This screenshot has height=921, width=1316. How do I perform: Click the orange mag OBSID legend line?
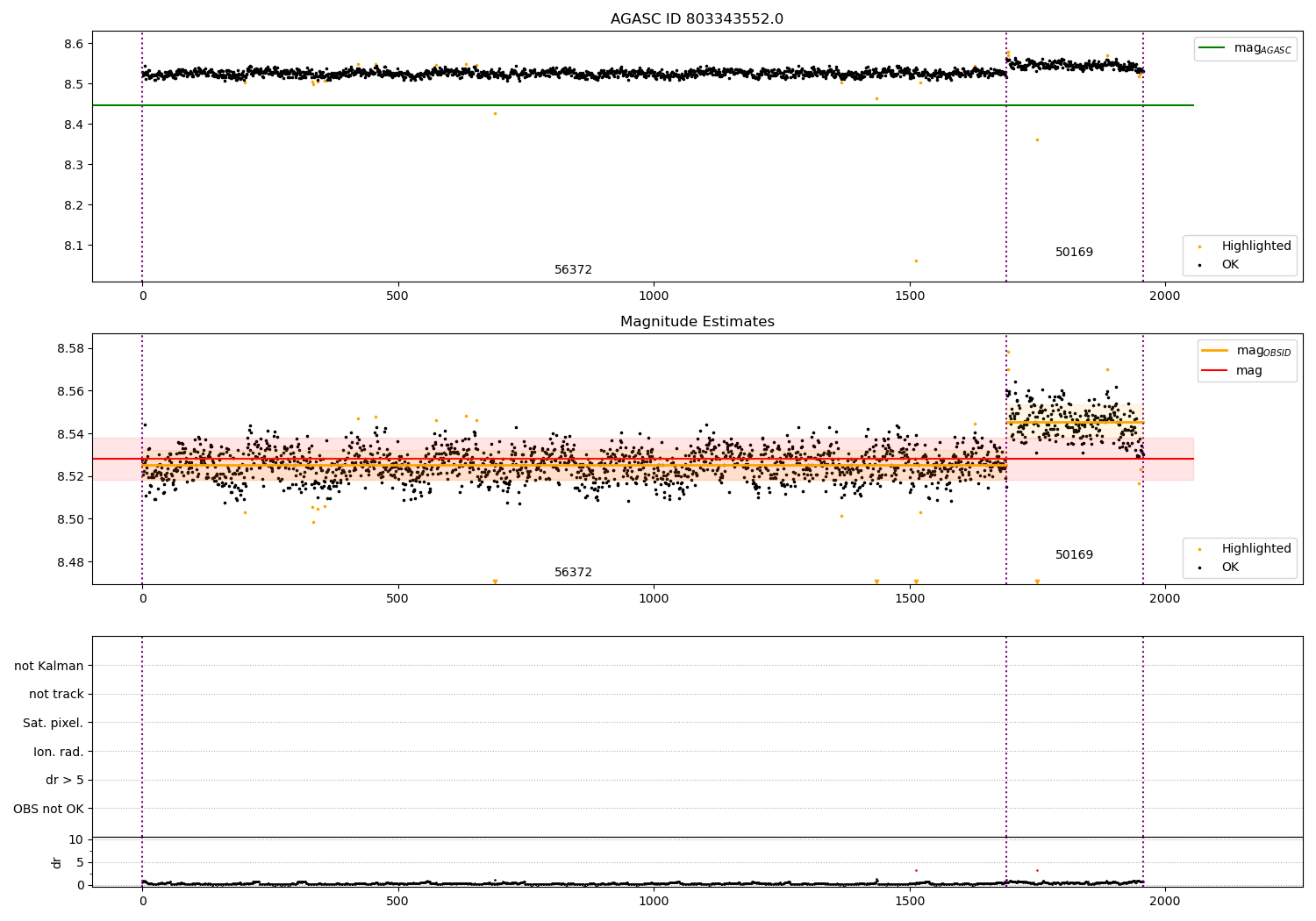coord(1214,351)
